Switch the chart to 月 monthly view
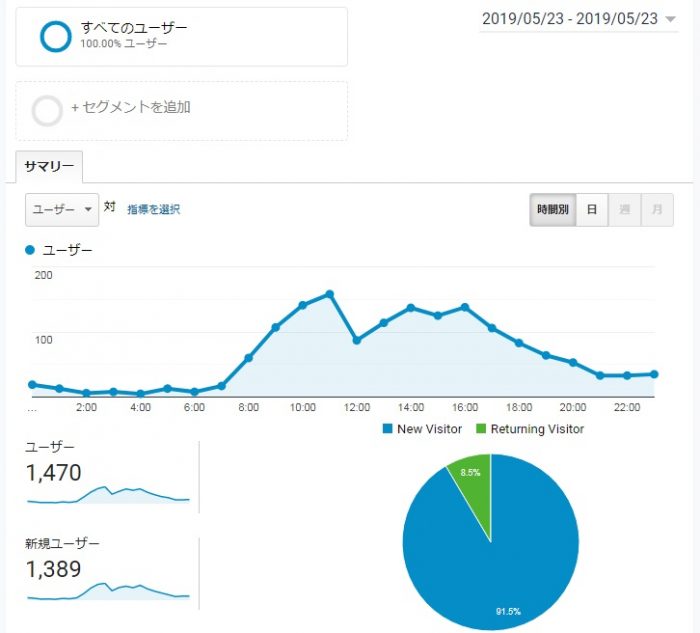Screen dimensions: 700x633 pyautogui.click(x=657, y=210)
